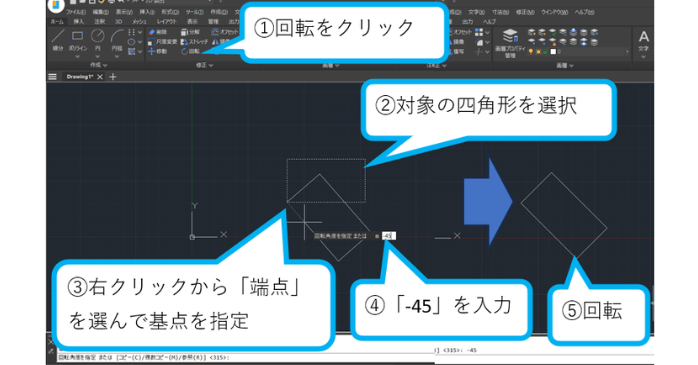Select the 円 circle tool

(97, 39)
